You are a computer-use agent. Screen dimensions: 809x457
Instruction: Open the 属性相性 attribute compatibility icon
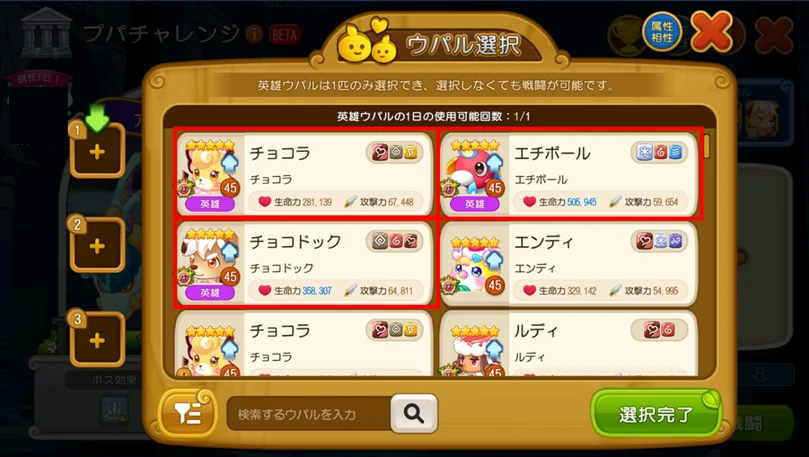661,32
